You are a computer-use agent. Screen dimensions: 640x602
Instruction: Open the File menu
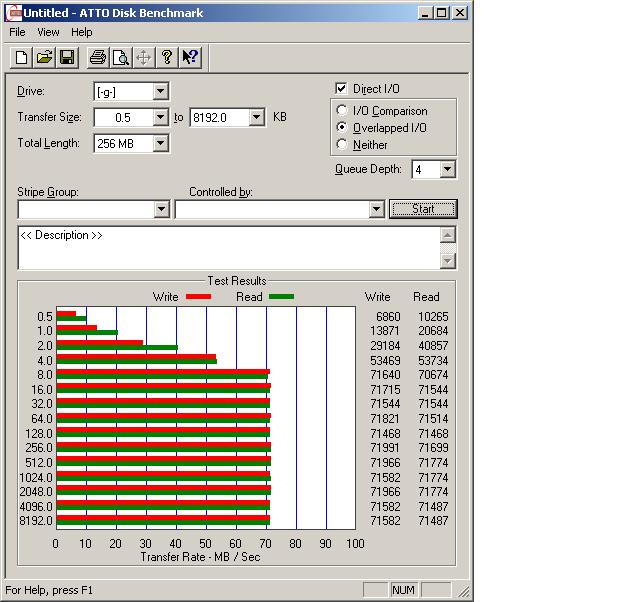point(17,32)
